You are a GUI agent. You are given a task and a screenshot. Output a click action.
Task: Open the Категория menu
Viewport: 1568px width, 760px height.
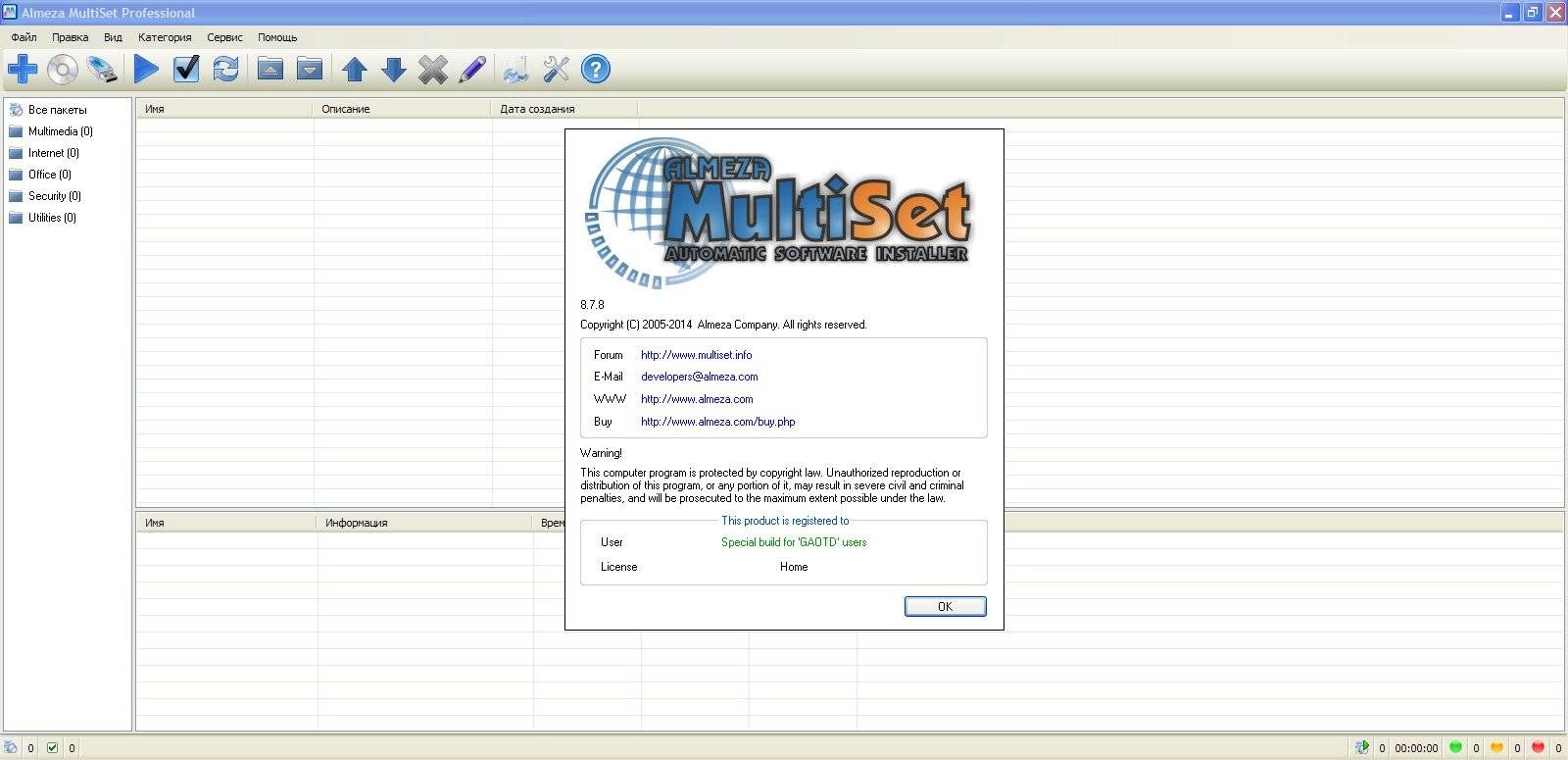pos(165,37)
